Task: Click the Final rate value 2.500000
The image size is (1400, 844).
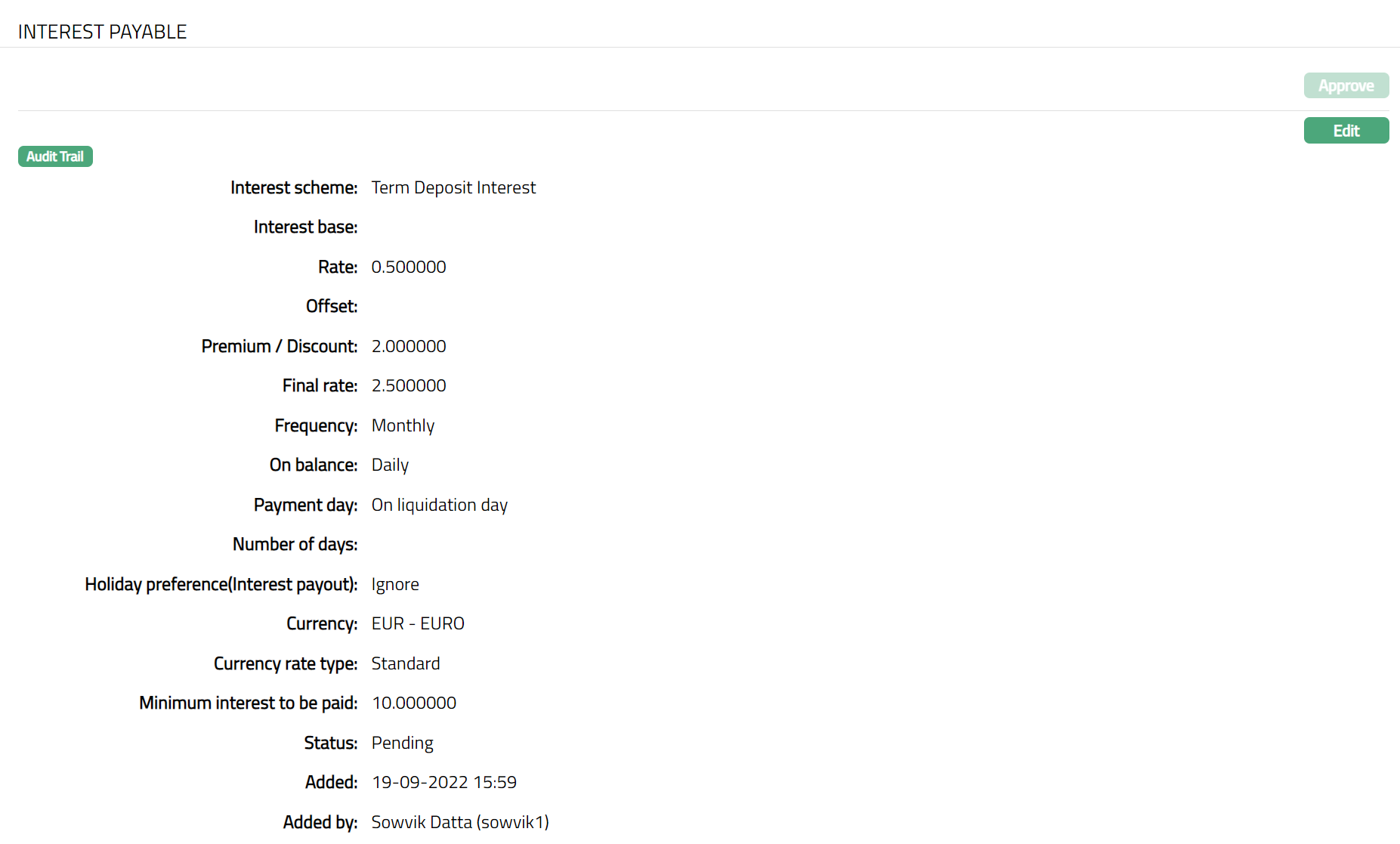Action: 408,385
